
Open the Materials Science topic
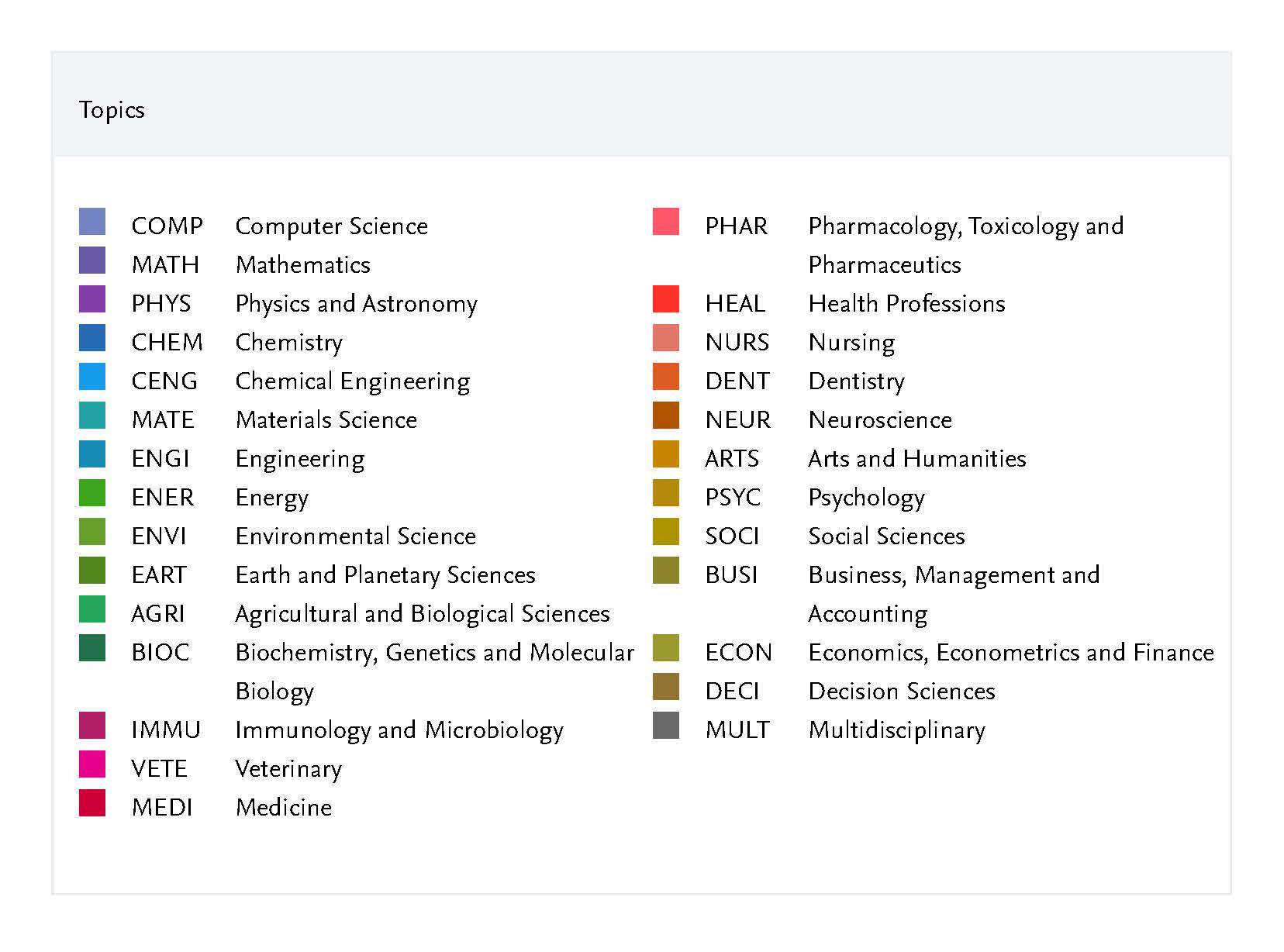(x=326, y=420)
